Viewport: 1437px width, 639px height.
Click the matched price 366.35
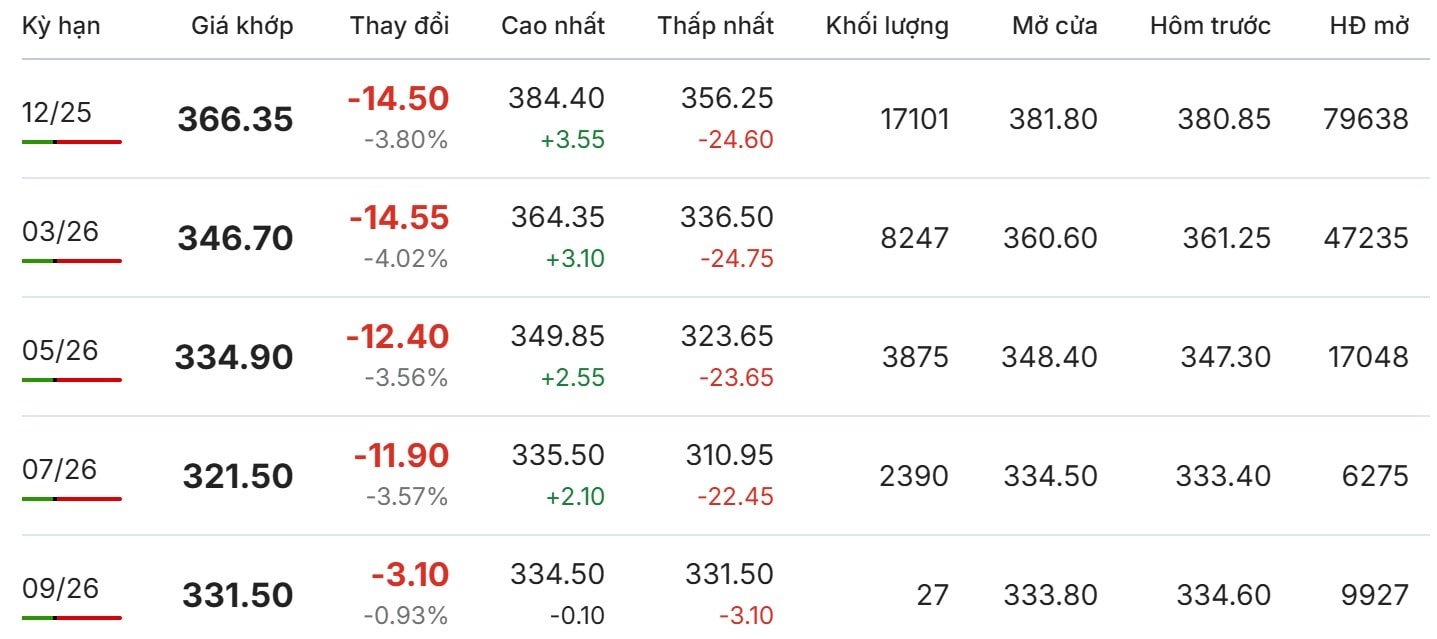click(236, 119)
